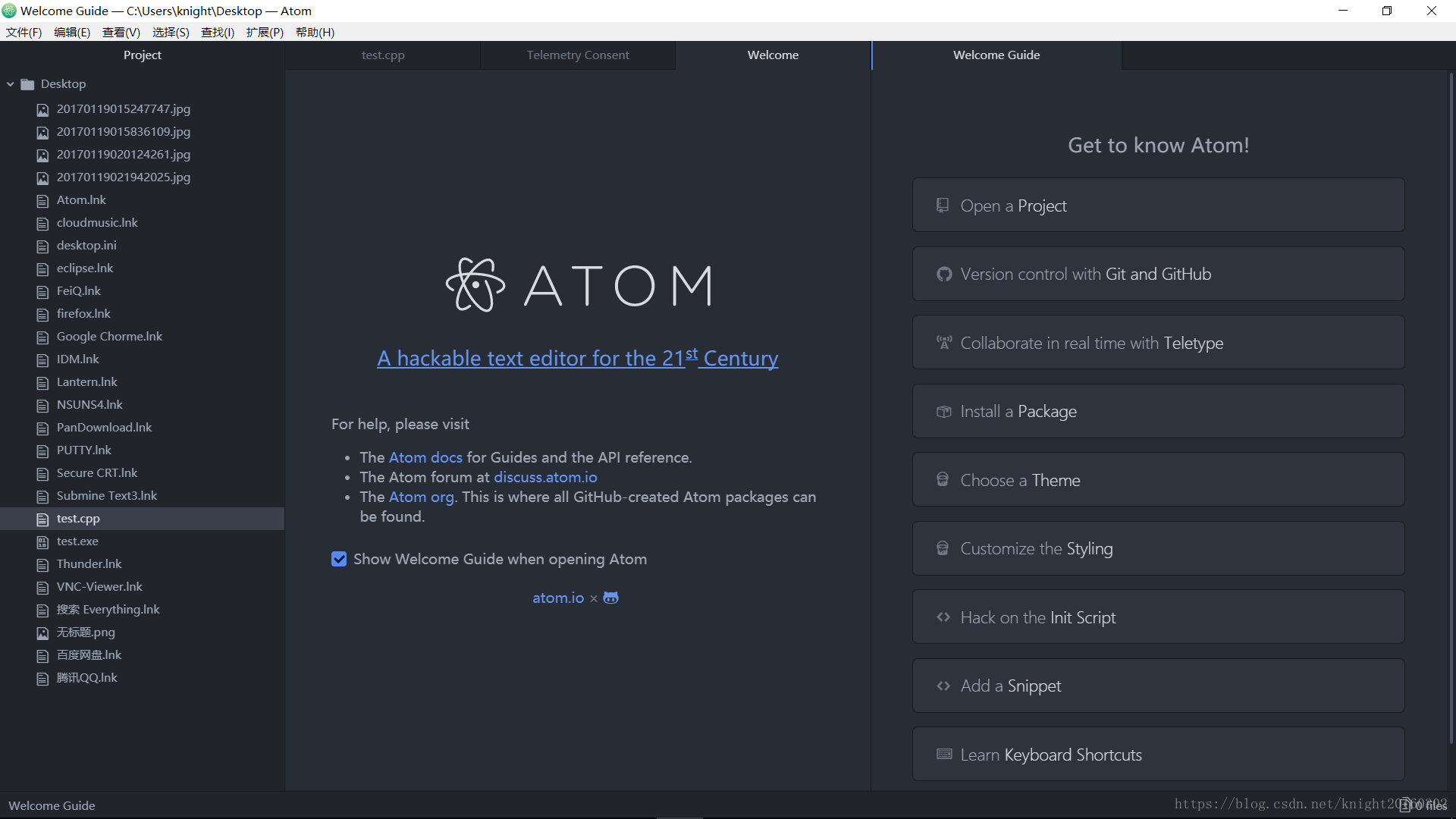Expand the Customize the Styling card
This screenshot has height=819, width=1456.
pos(1158,548)
